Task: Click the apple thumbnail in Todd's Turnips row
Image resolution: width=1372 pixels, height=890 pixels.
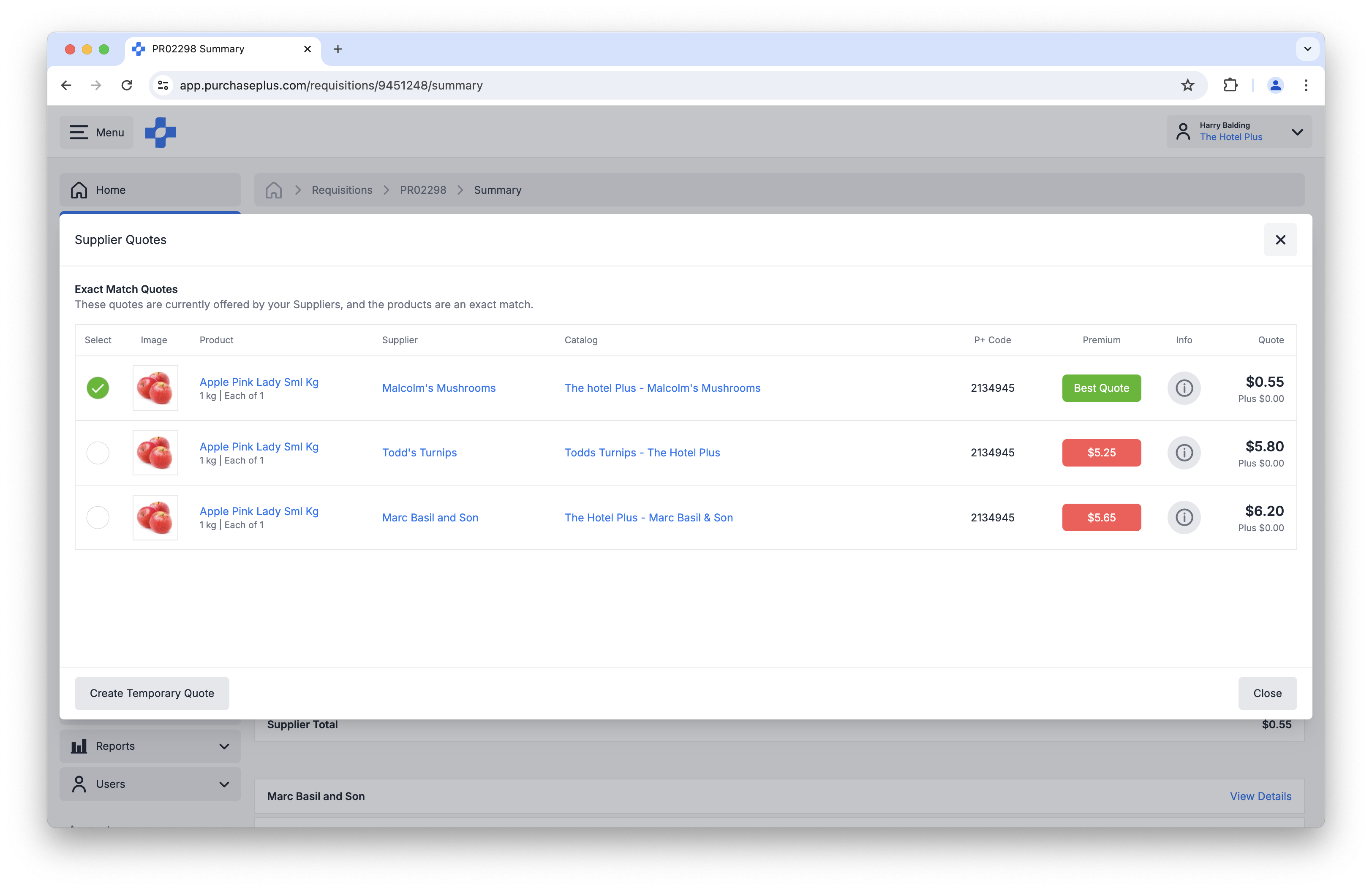Action: tap(155, 452)
